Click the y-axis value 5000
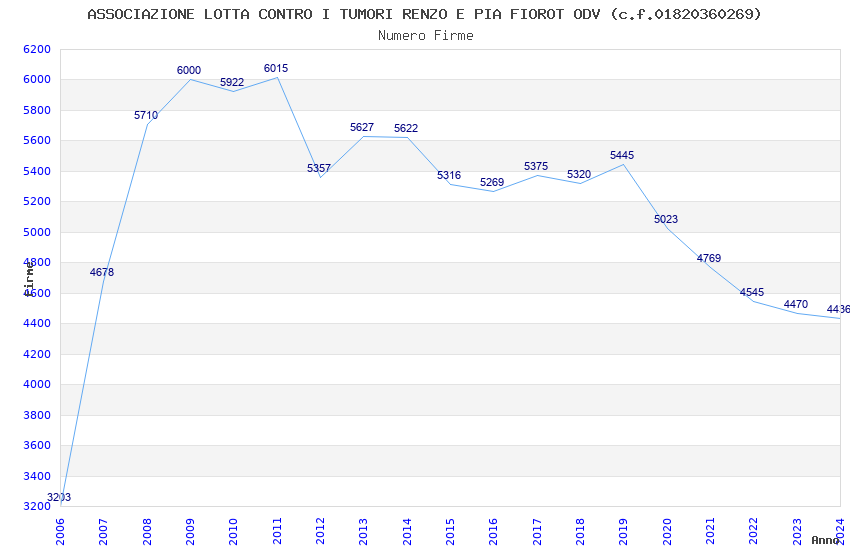The image size is (850, 550). 37,232
